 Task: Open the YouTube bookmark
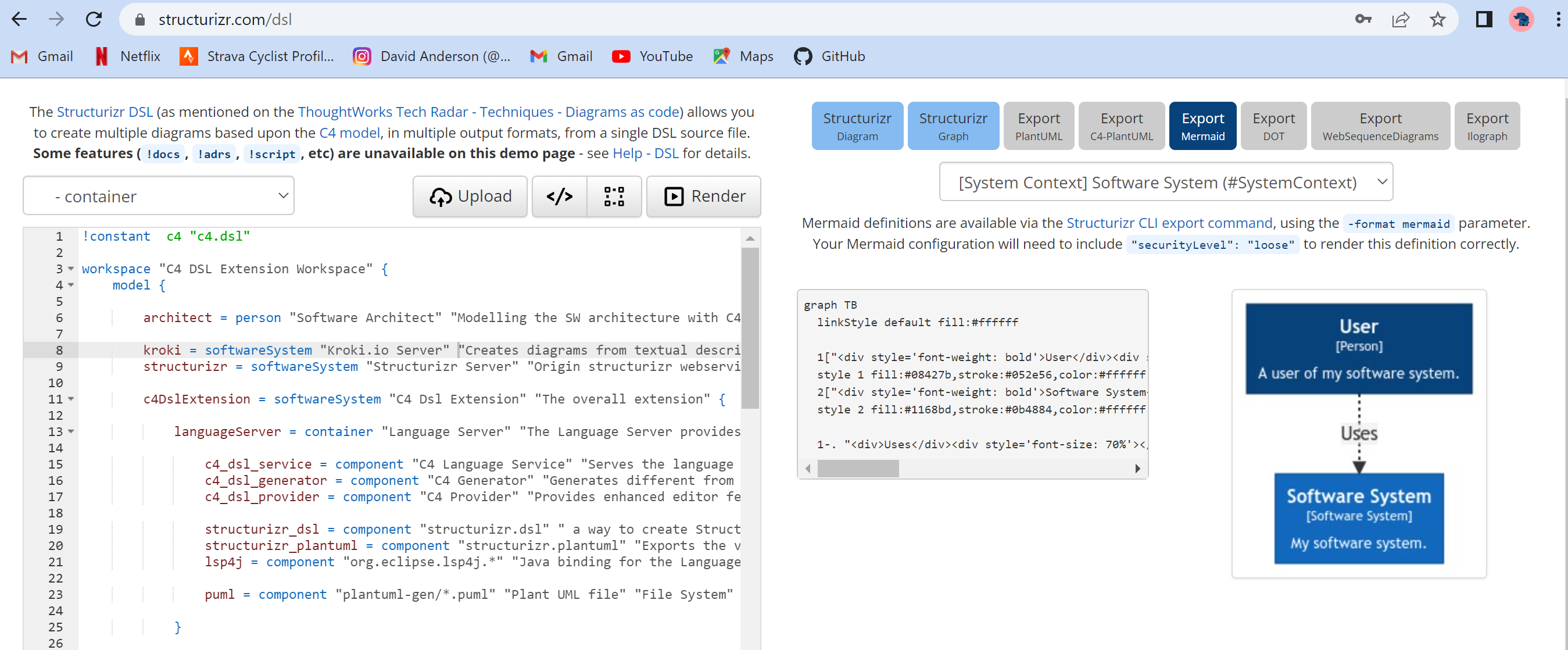tap(653, 56)
